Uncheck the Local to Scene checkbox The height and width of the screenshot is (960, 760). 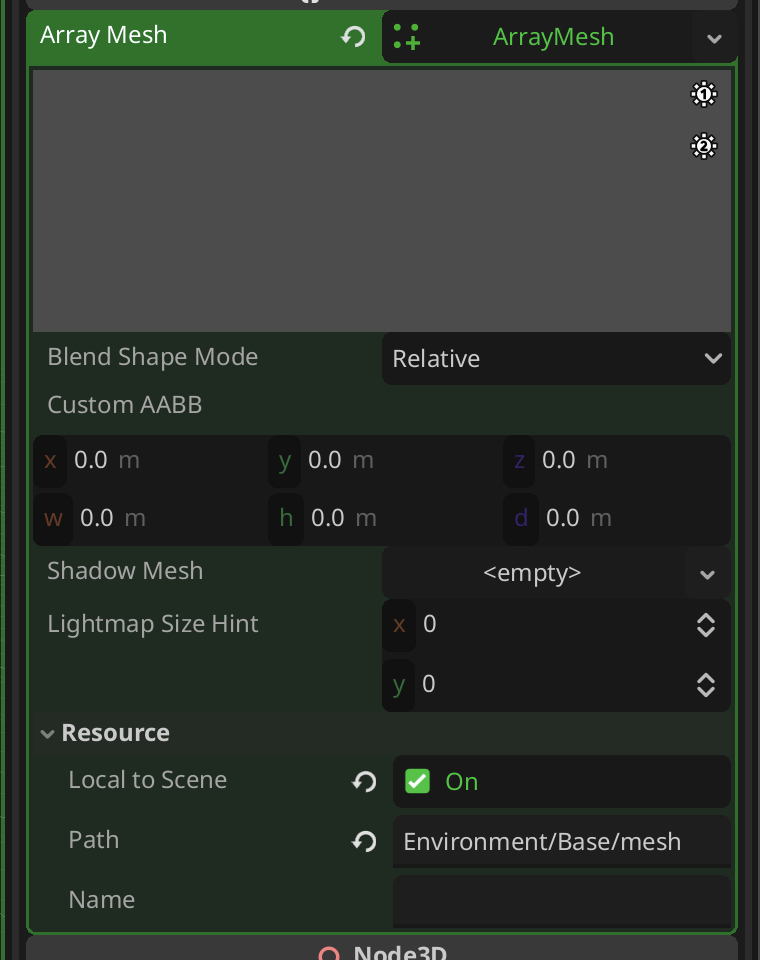418,782
